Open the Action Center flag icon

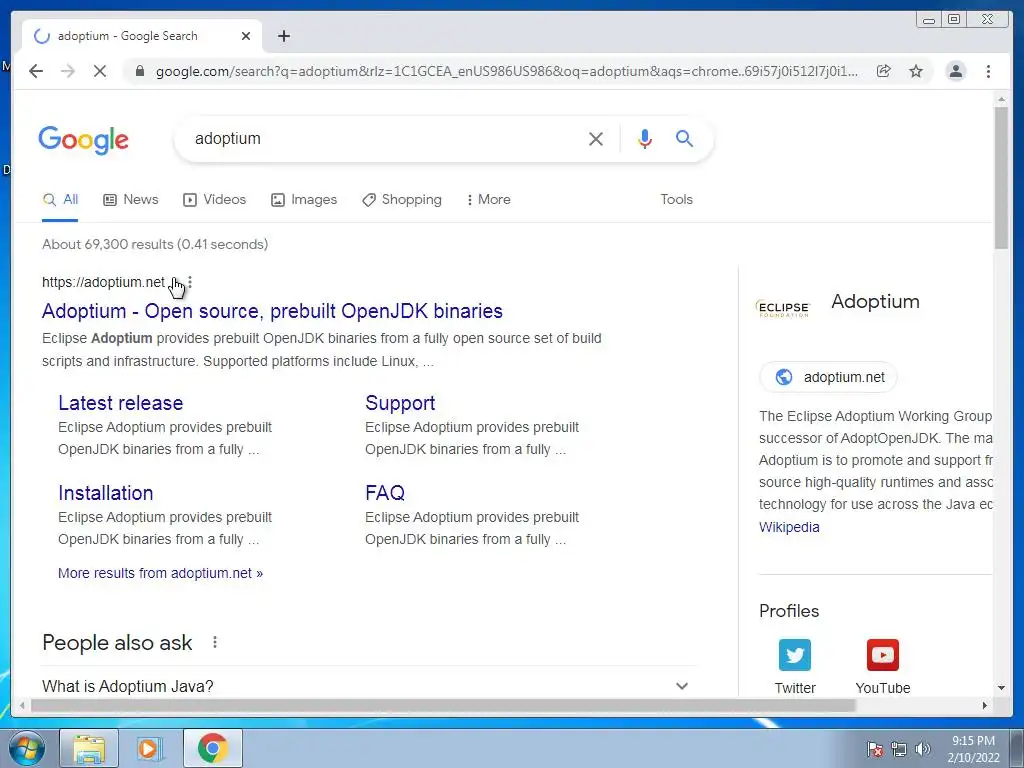874,749
